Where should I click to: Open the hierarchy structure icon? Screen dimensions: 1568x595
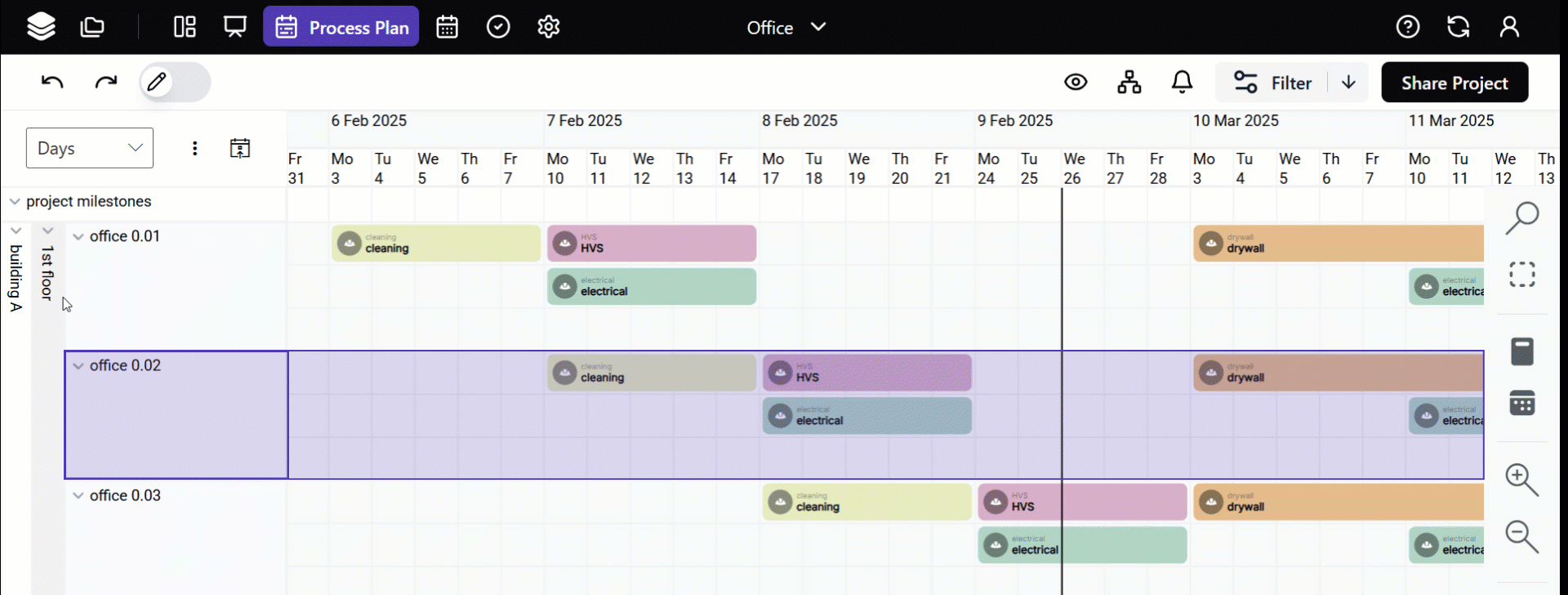[x=1129, y=83]
